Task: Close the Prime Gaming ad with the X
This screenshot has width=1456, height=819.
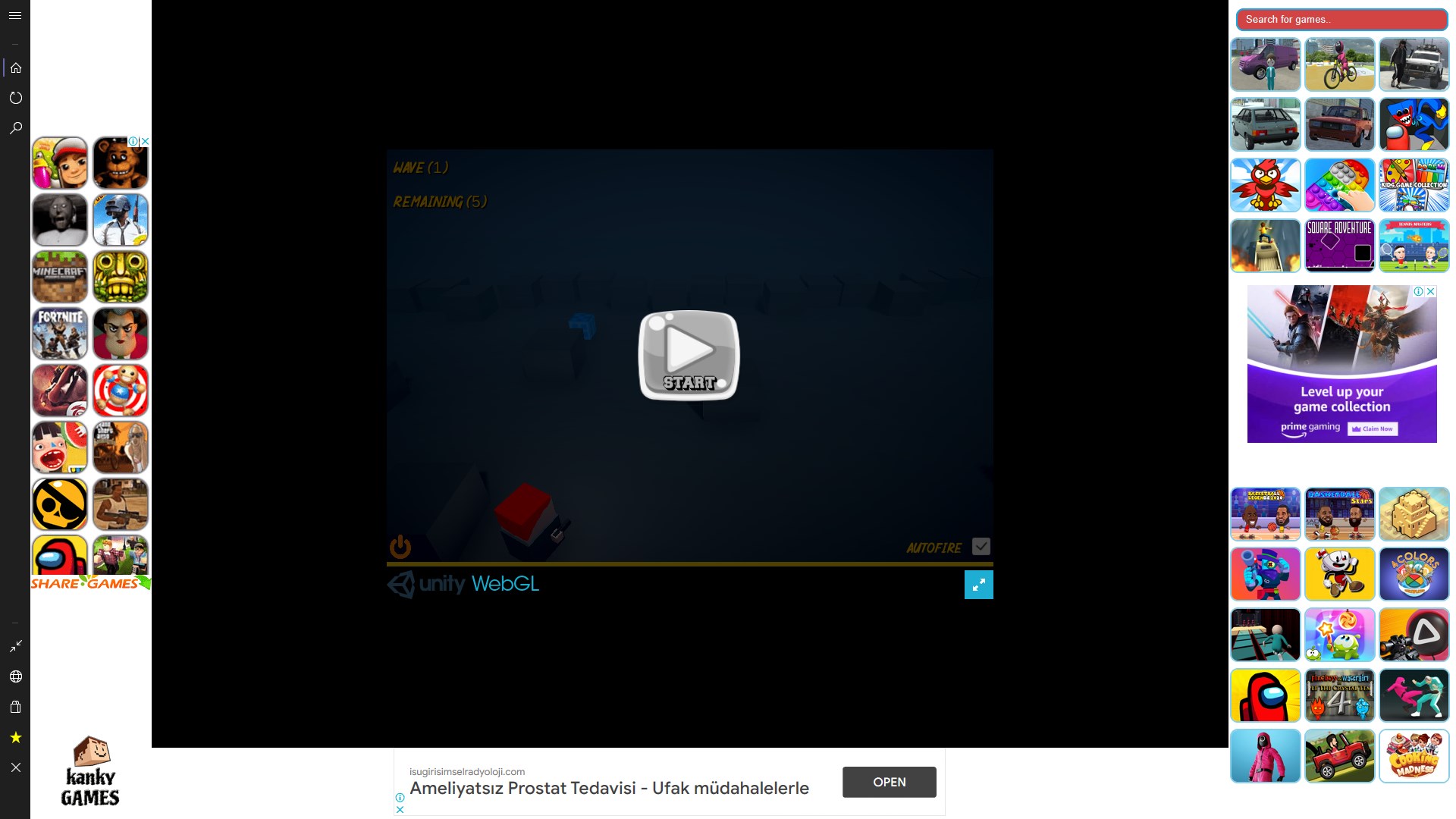Action: [x=1430, y=291]
